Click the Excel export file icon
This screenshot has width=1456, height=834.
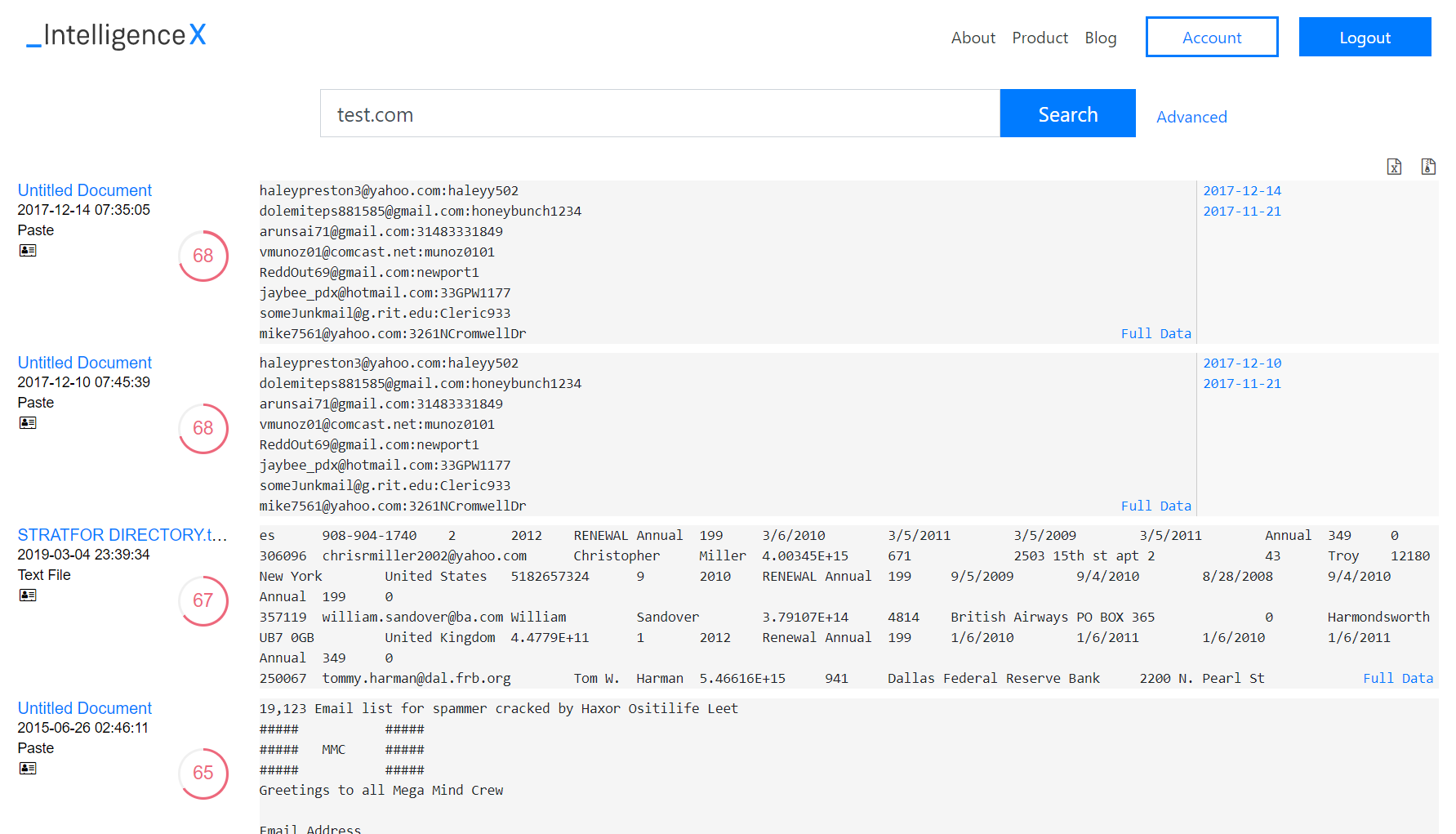(x=1394, y=167)
